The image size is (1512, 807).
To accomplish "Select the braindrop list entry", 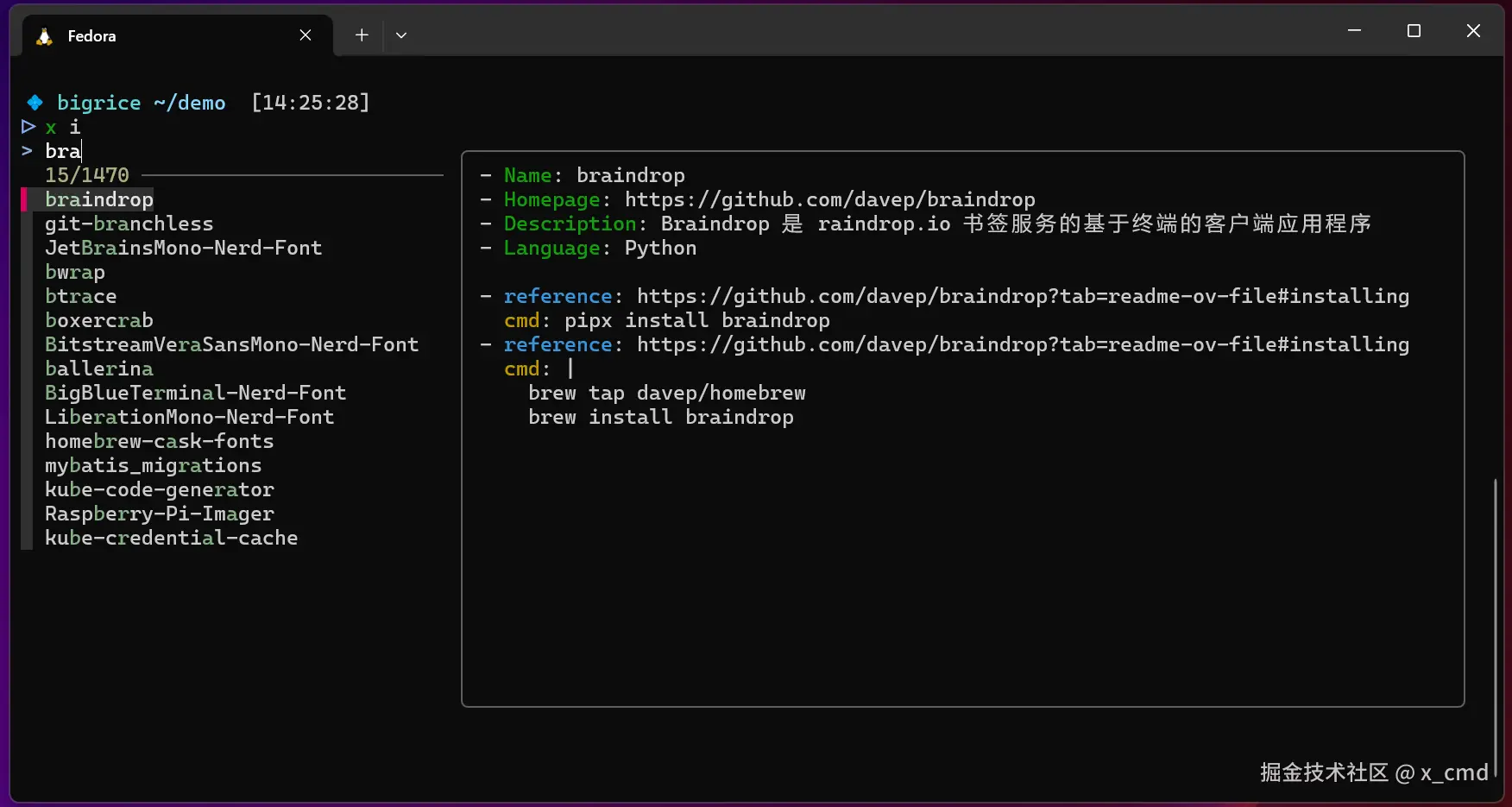I will coord(99,199).
